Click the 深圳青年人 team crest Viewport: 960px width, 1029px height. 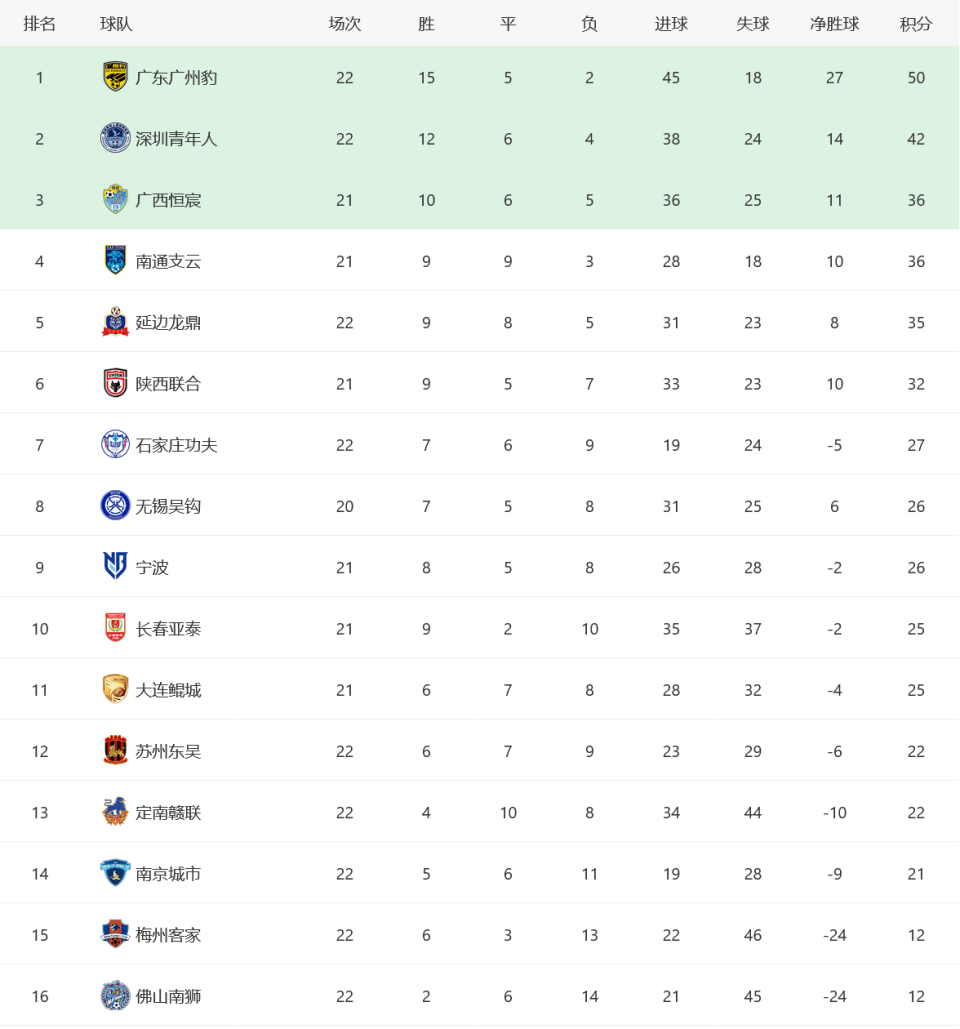(x=115, y=138)
